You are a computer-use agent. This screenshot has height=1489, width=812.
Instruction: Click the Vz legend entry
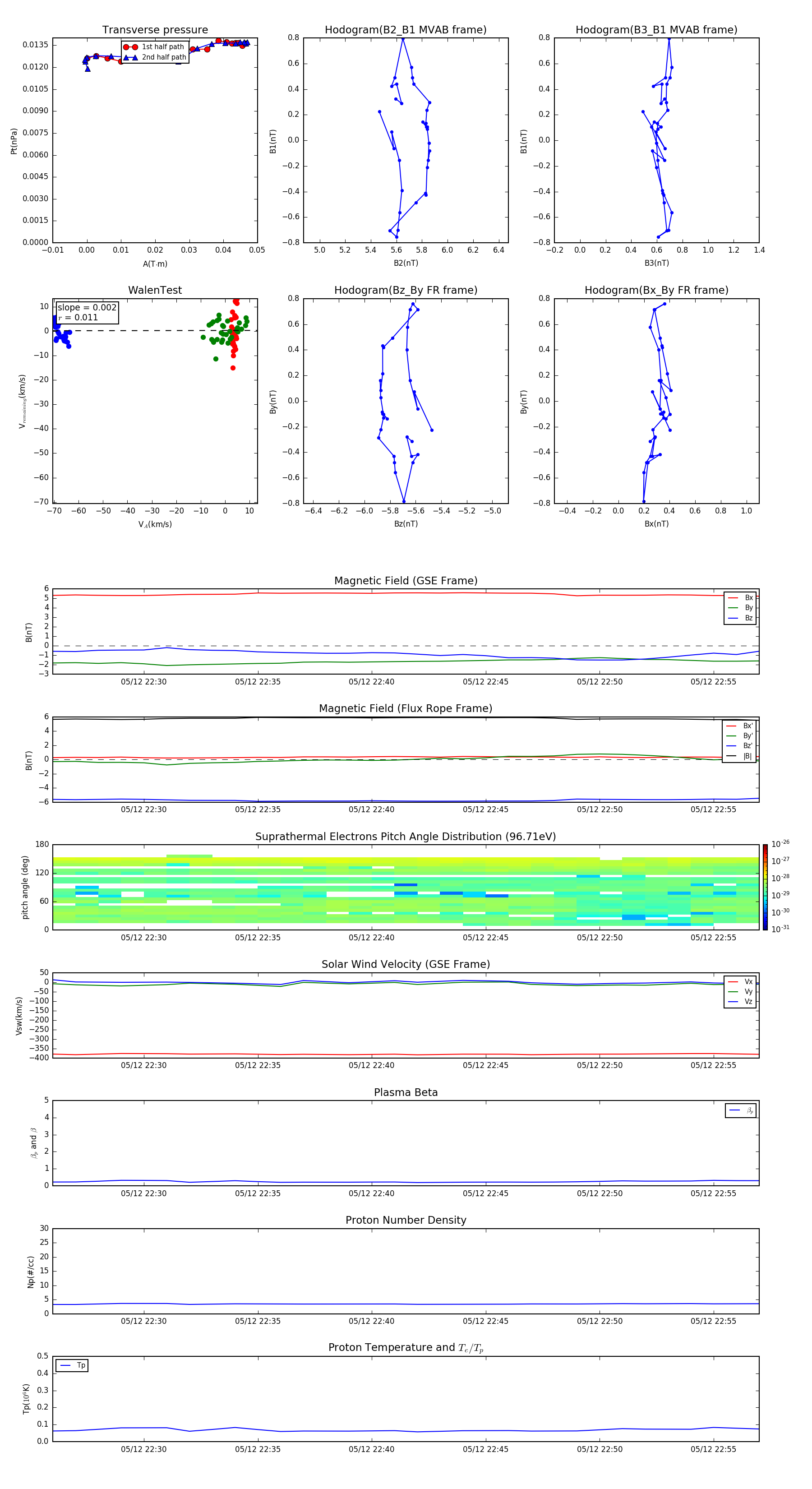click(740, 1001)
